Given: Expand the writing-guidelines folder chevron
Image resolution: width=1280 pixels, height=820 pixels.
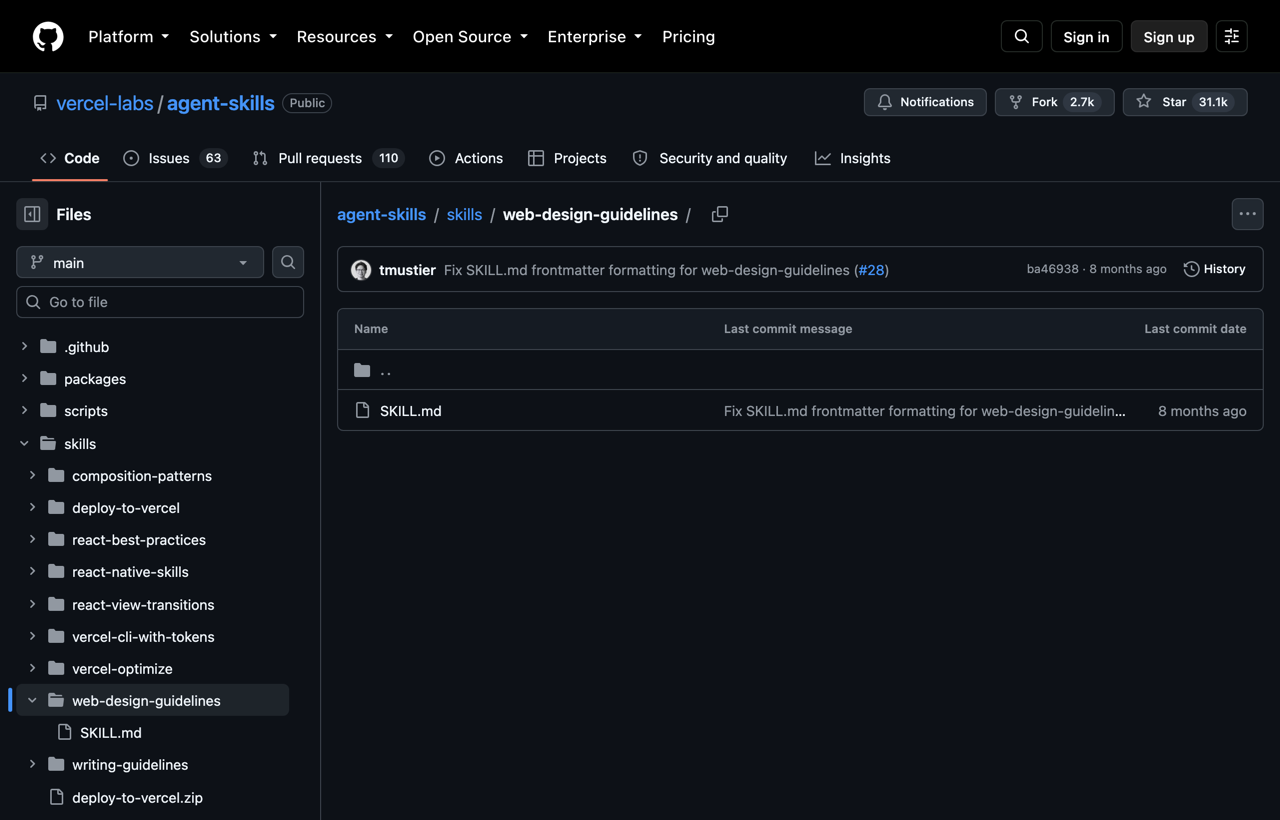Looking at the screenshot, I should point(32,764).
